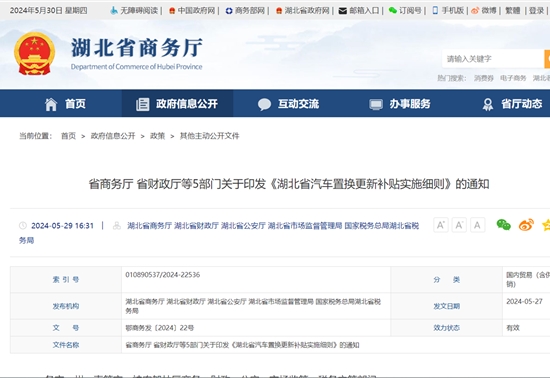Click the 文号 label cell
The width and height of the screenshot is (550, 378).
click(x=66, y=328)
